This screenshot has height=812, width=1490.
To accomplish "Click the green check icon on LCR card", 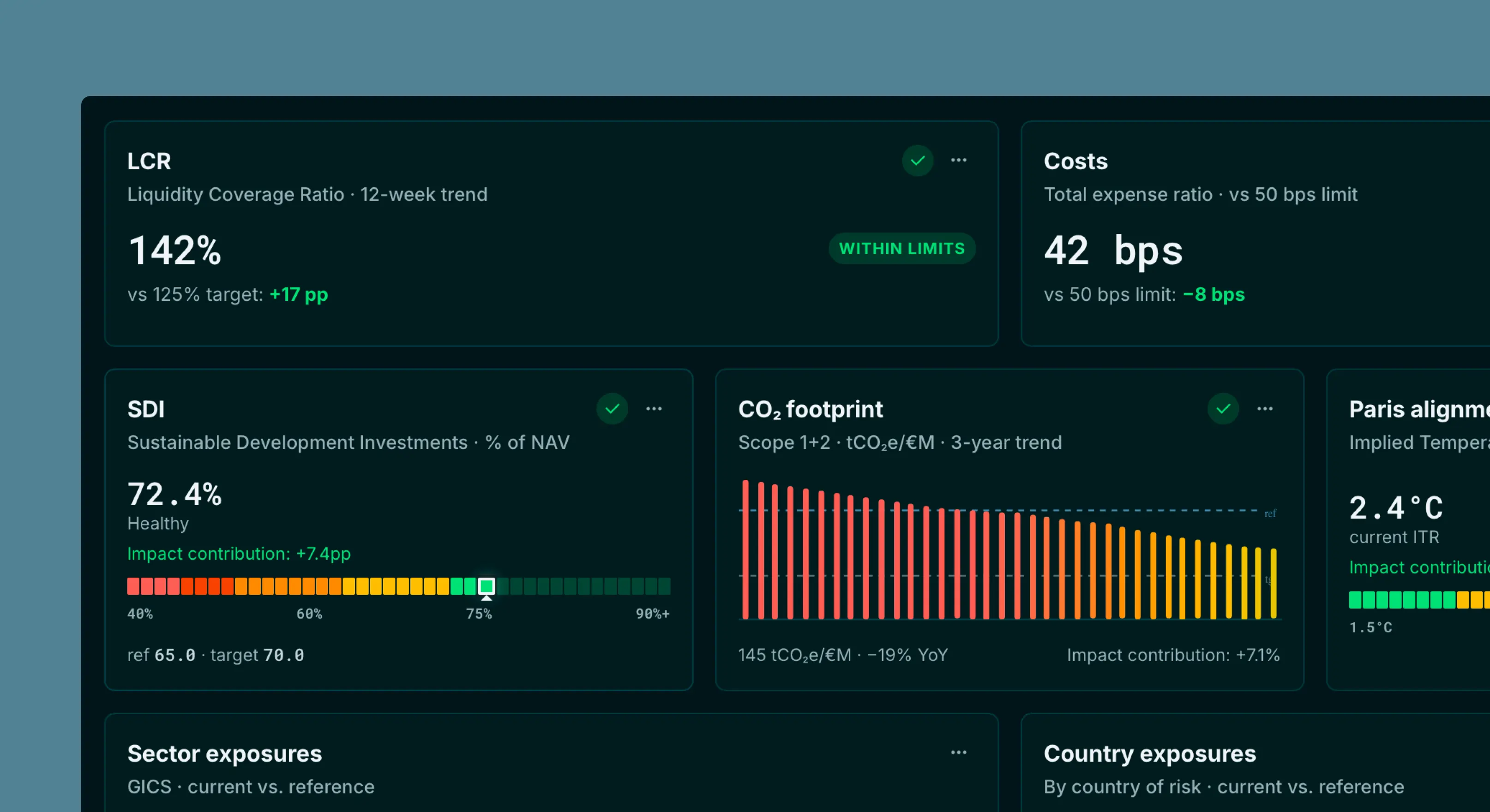I will (917, 161).
